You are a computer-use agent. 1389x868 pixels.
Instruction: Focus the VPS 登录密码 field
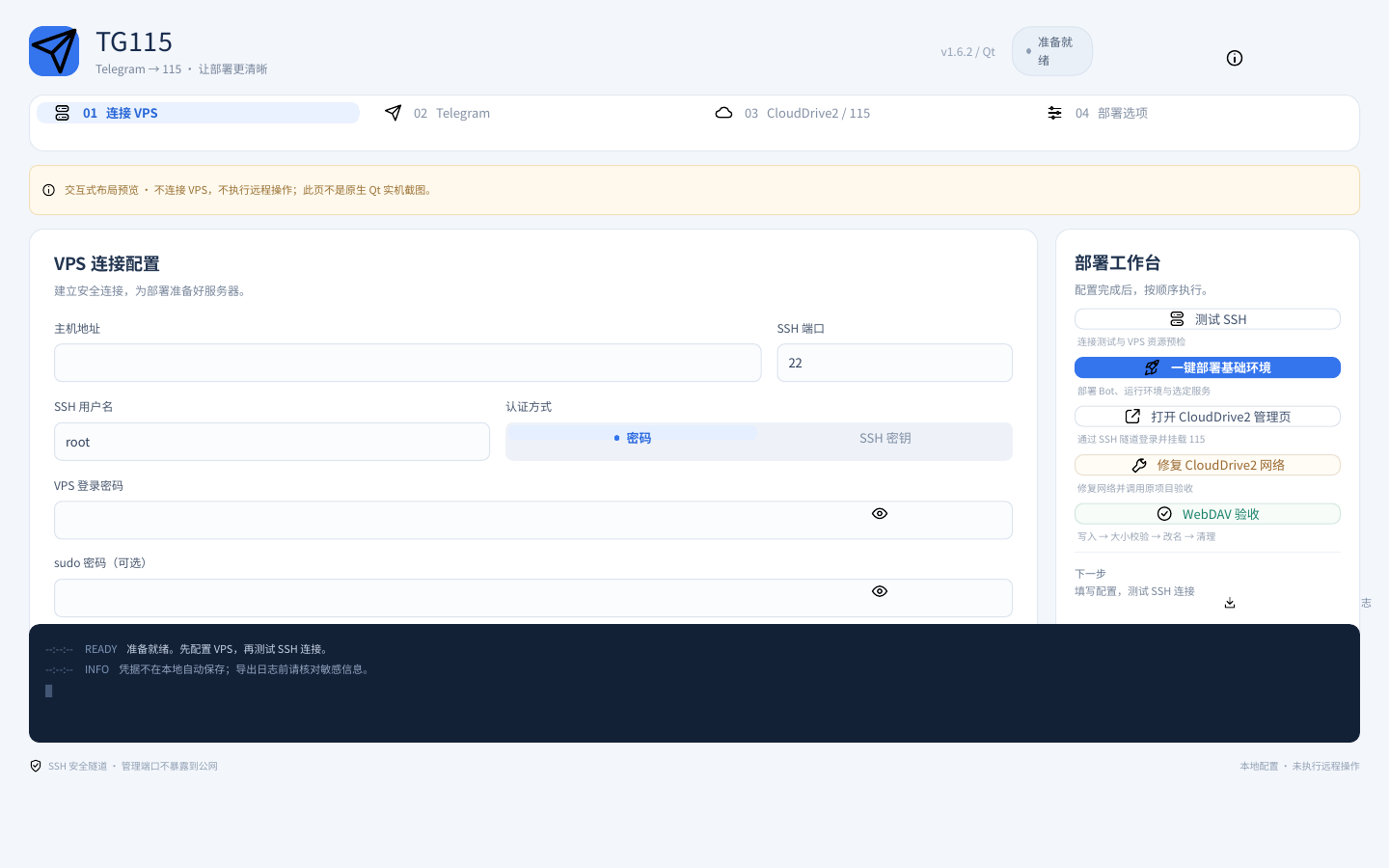(533, 520)
